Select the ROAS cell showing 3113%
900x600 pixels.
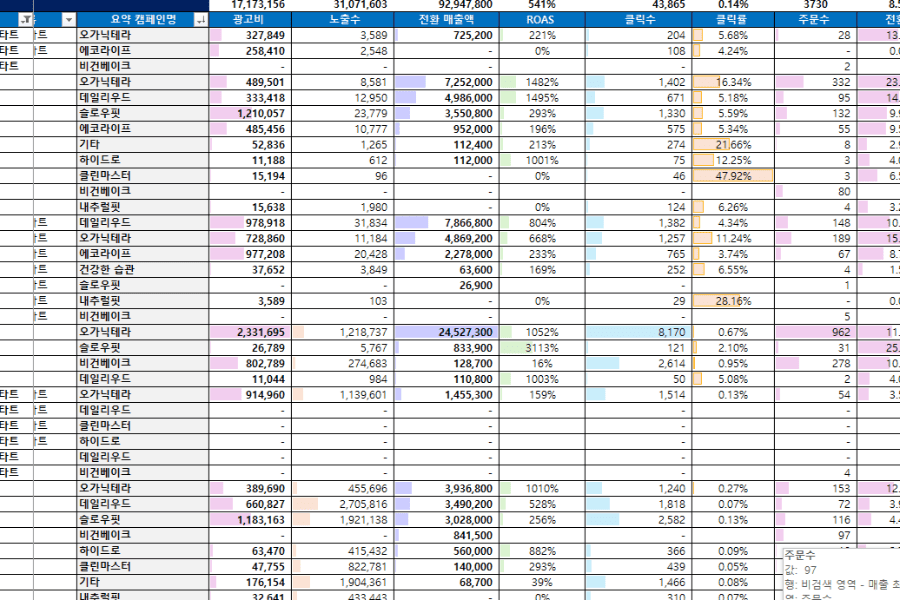coord(542,348)
